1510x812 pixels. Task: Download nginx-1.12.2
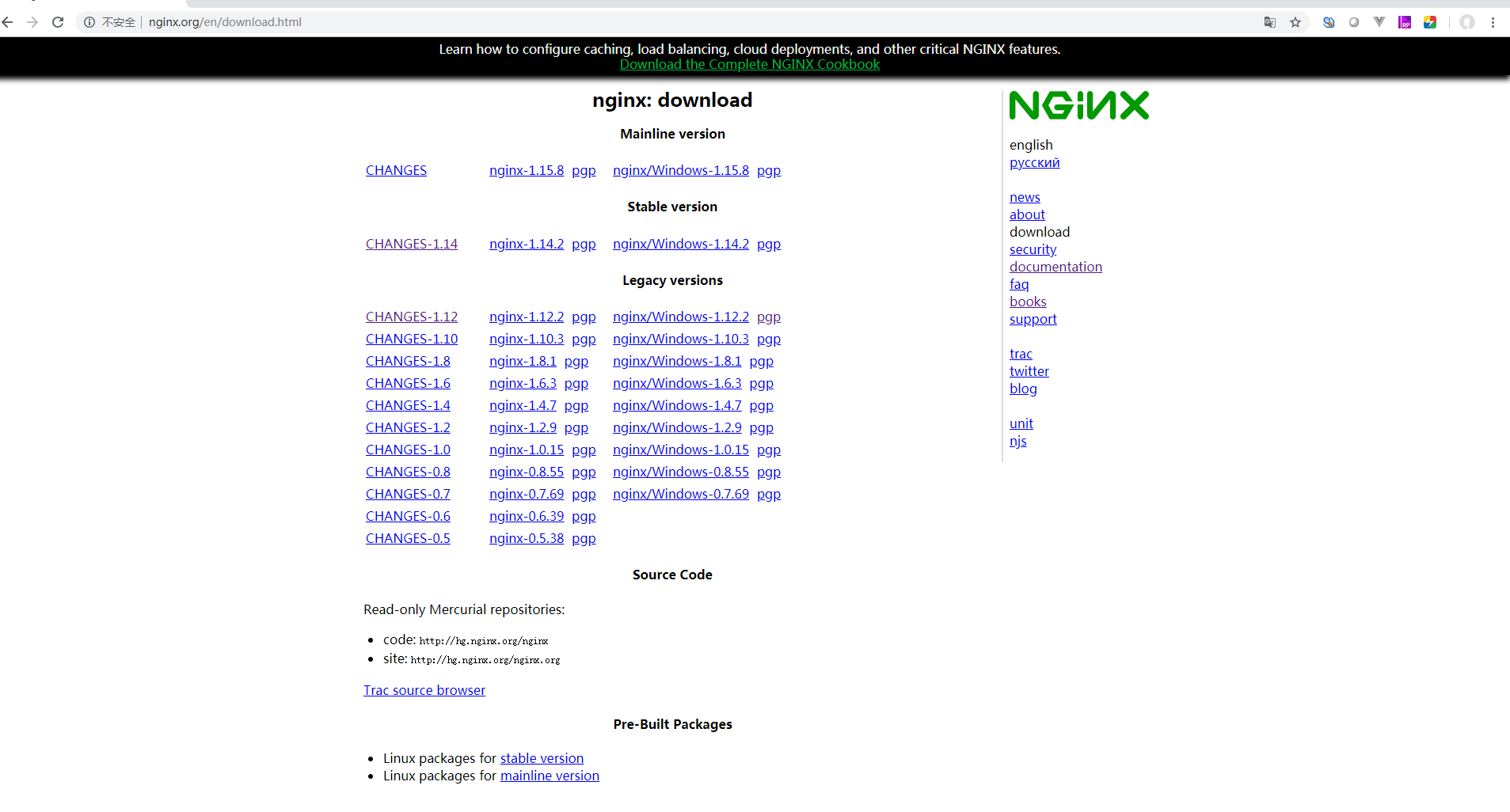coord(527,317)
